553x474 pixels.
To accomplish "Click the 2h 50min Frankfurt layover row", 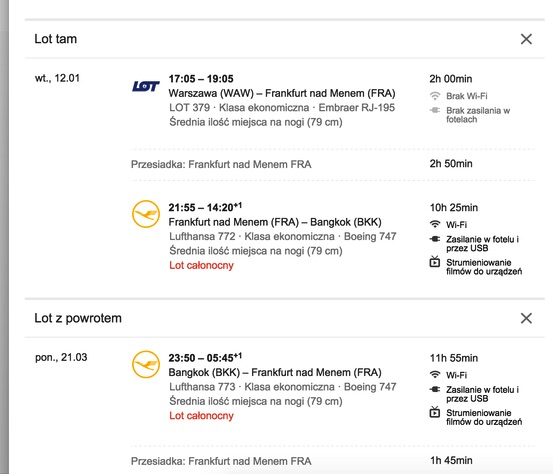I will click(333, 164).
